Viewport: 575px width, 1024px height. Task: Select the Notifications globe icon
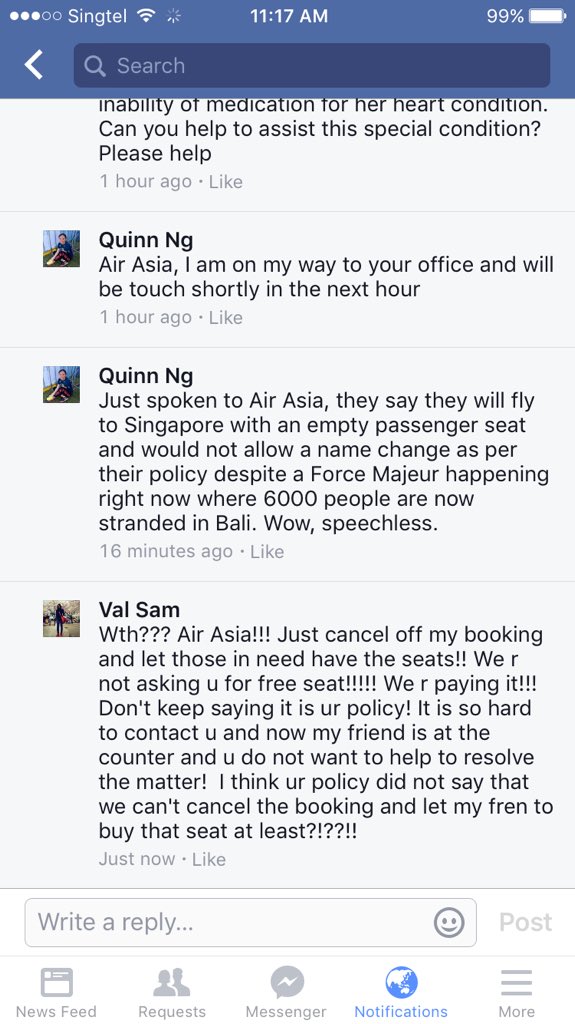pos(401,982)
